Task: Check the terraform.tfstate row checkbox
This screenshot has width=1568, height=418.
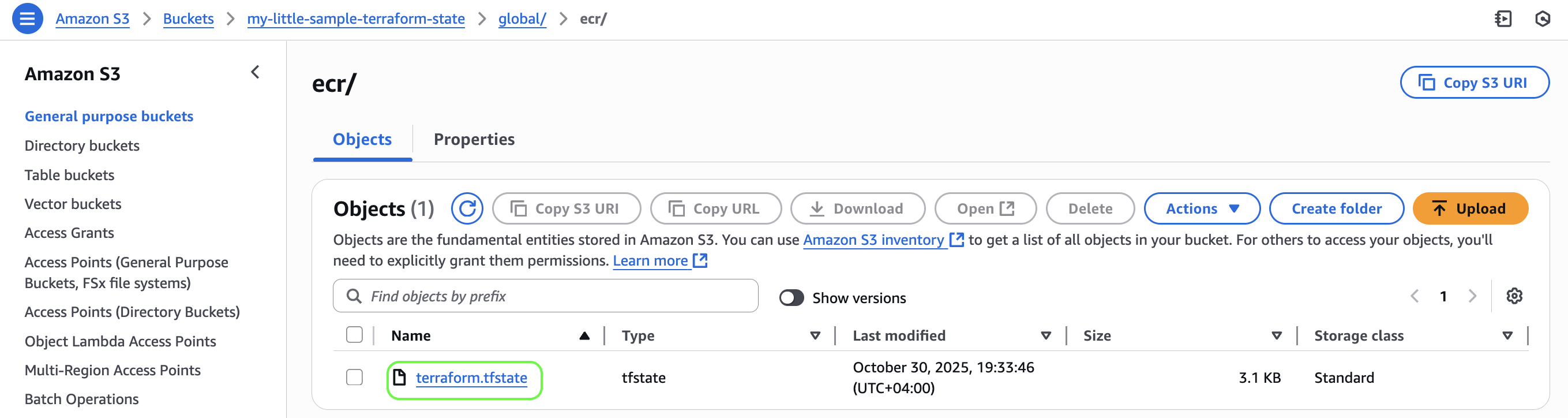Action: [354, 378]
